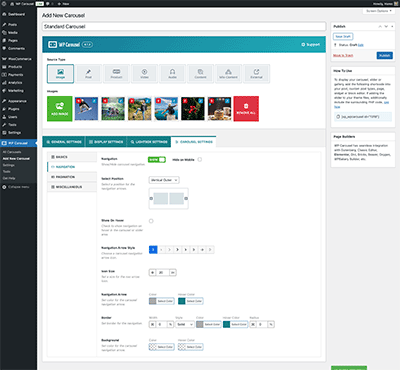This screenshot has width=400, height=370.
Task: Pick the Product source type icon
Action: point(116,74)
